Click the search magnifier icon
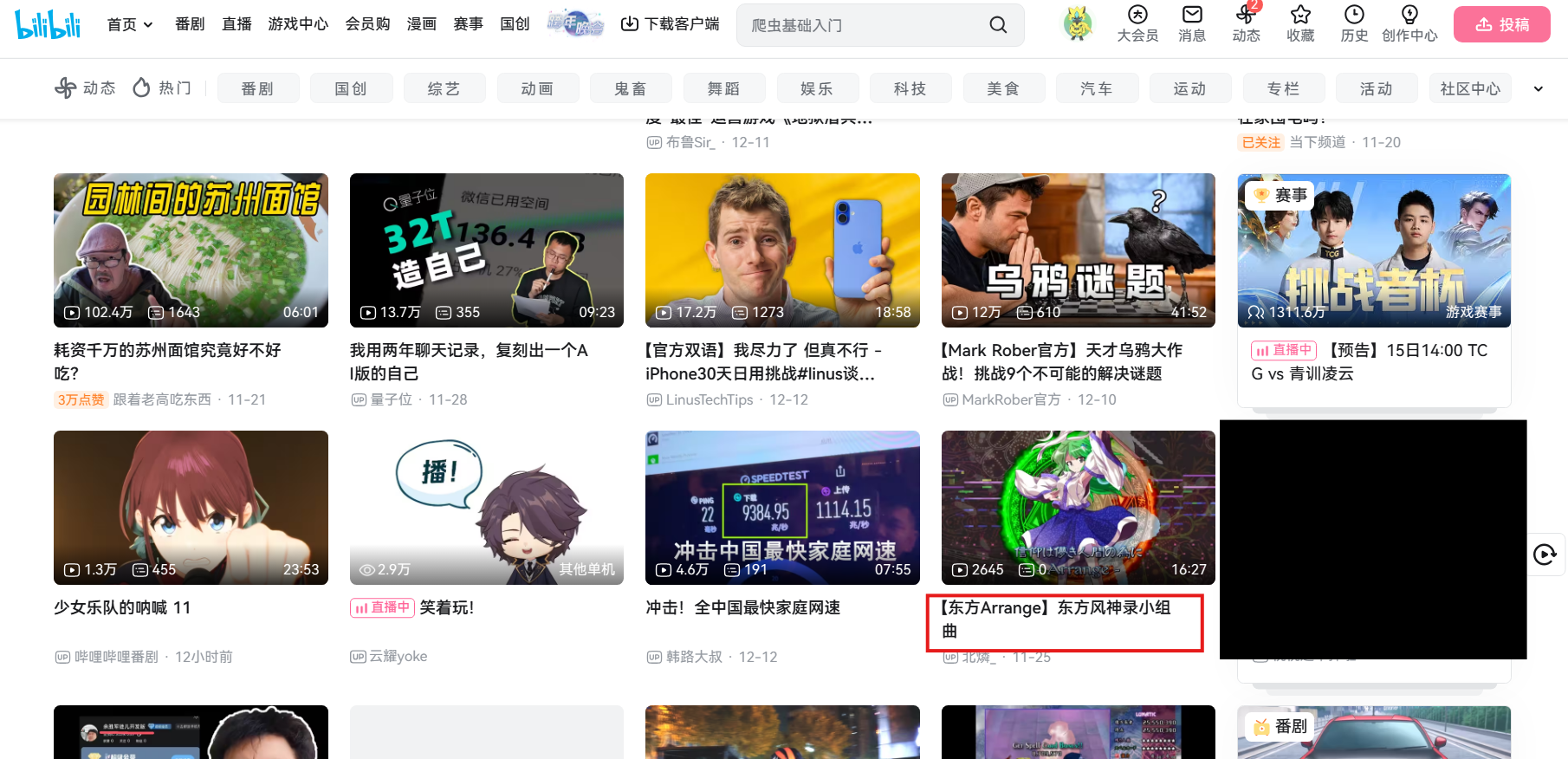The width and height of the screenshot is (1568, 759). click(x=998, y=25)
